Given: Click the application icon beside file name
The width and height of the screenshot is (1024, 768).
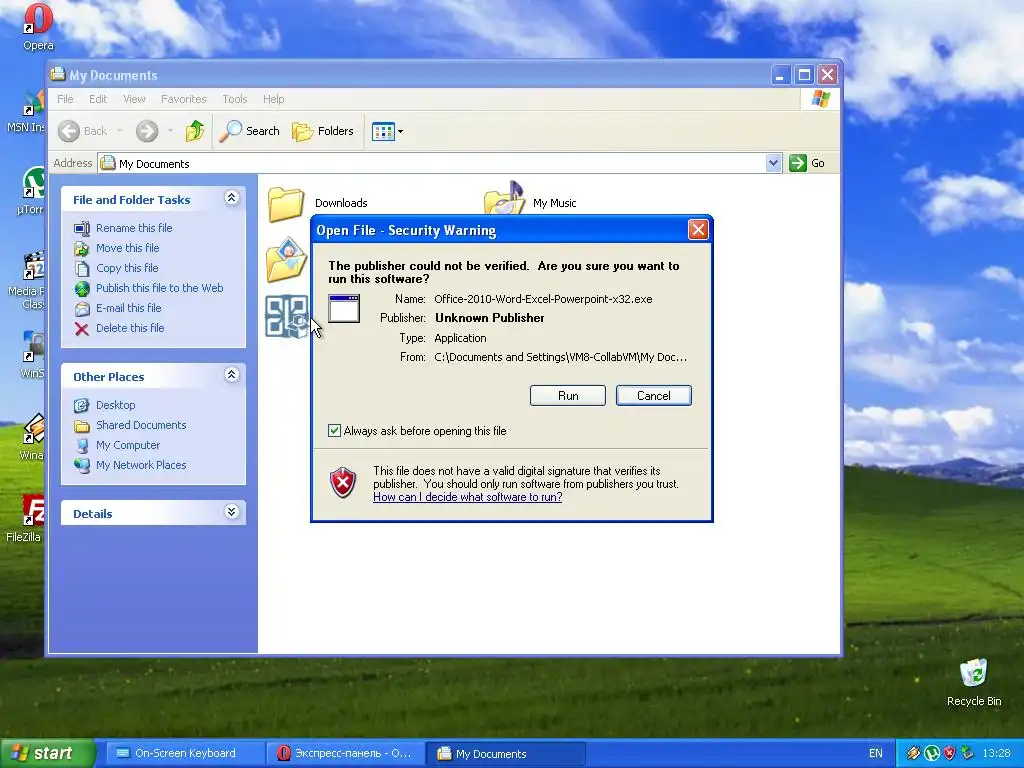Looking at the screenshot, I should coord(344,309).
